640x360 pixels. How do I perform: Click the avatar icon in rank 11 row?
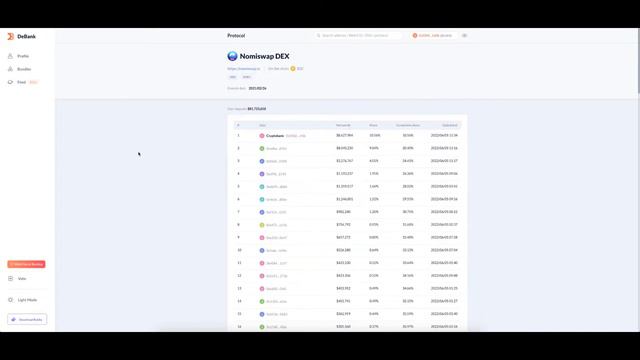point(262,263)
